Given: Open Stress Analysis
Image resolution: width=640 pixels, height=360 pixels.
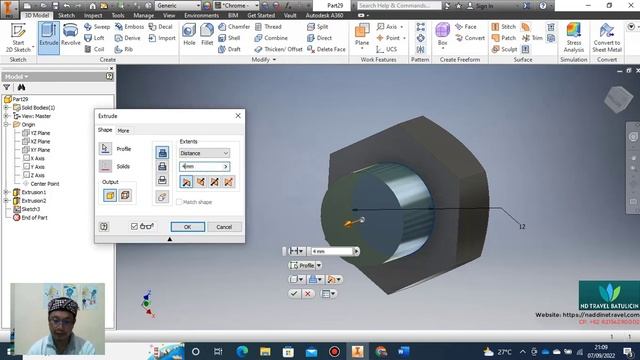Looking at the screenshot, I should [x=573, y=38].
